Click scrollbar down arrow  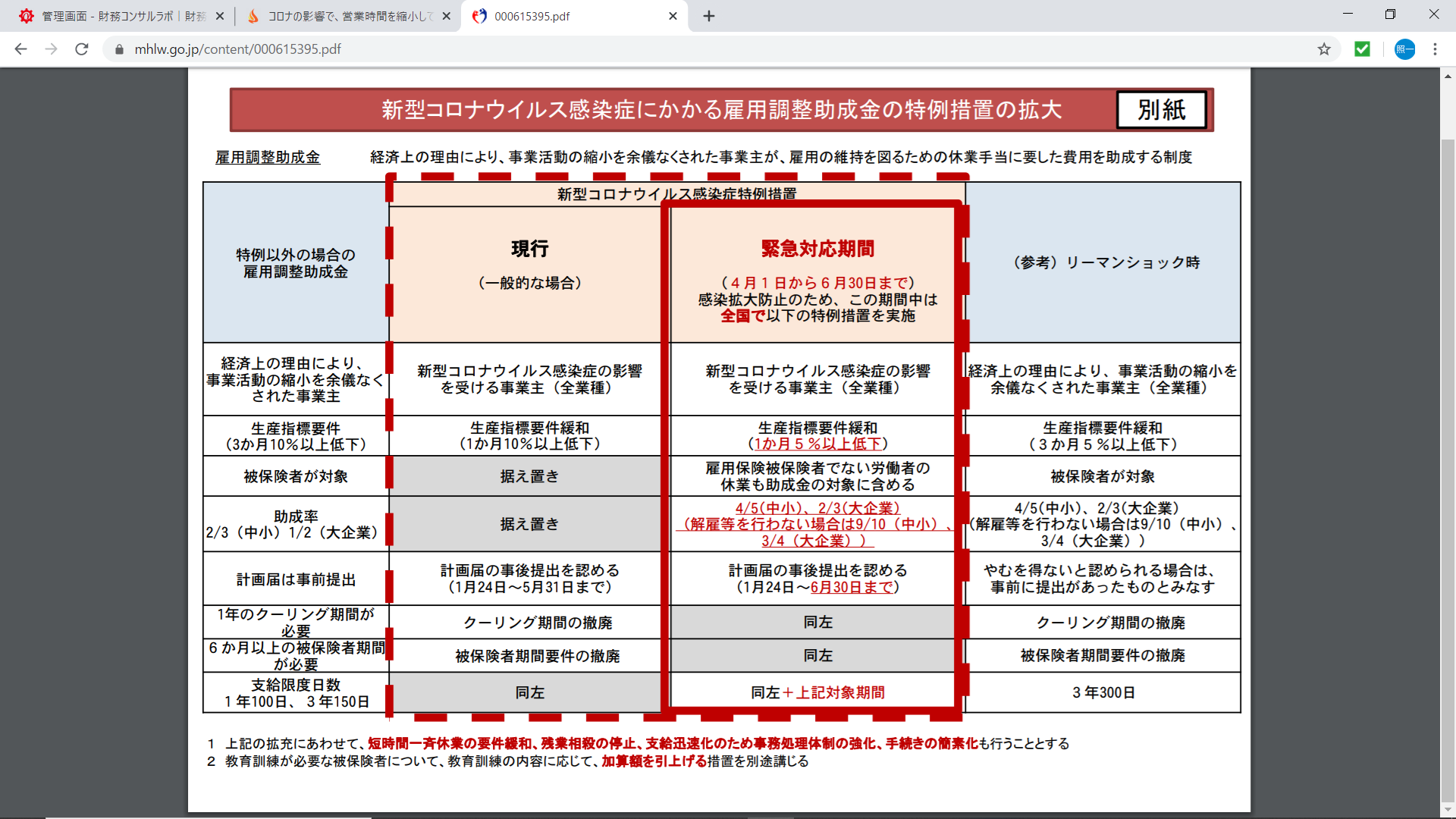click(x=1448, y=811)
